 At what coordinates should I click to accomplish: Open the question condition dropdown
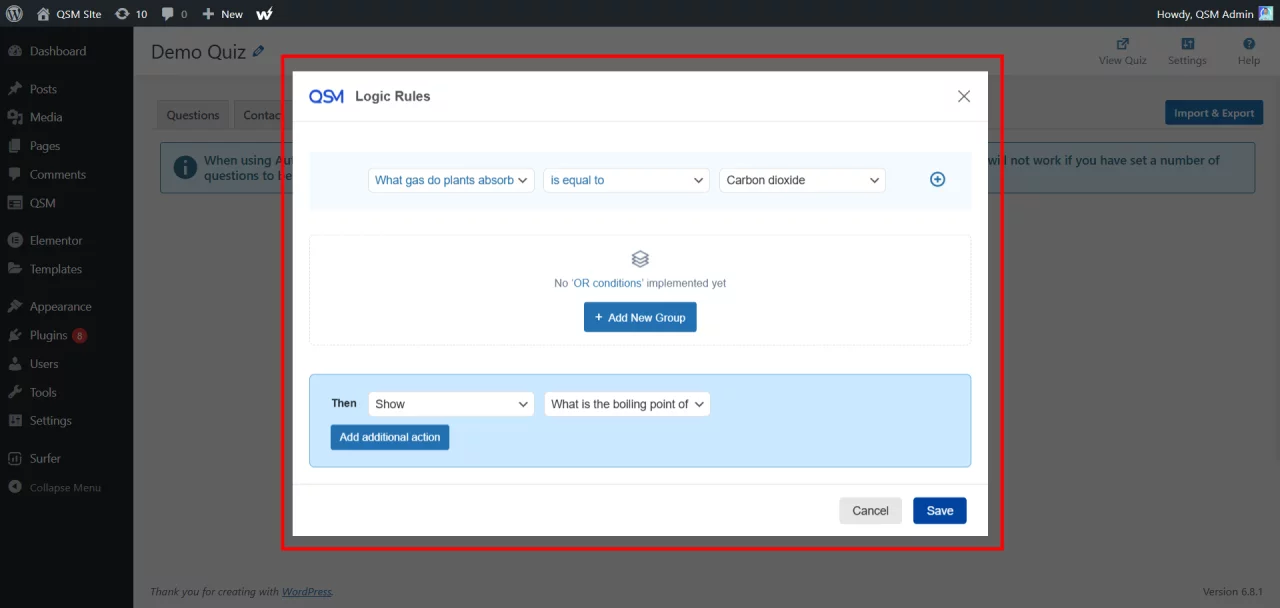(452, 180)
